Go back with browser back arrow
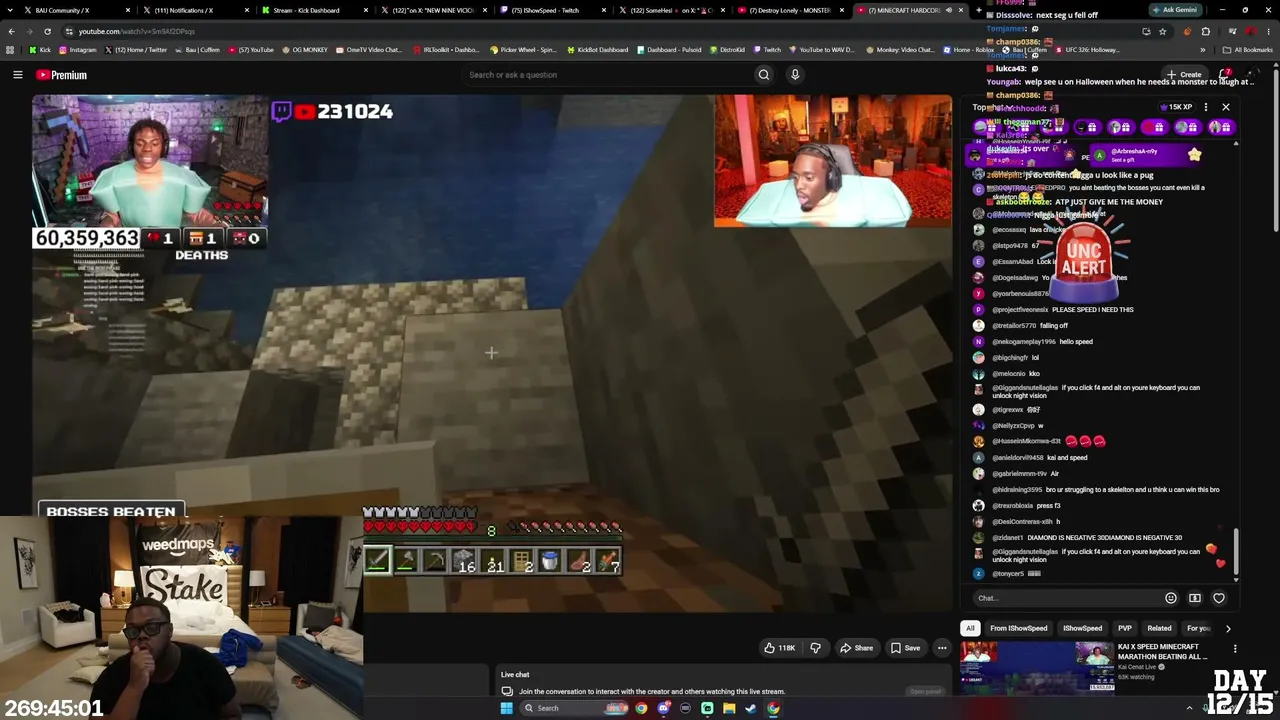 coord(11,31)
